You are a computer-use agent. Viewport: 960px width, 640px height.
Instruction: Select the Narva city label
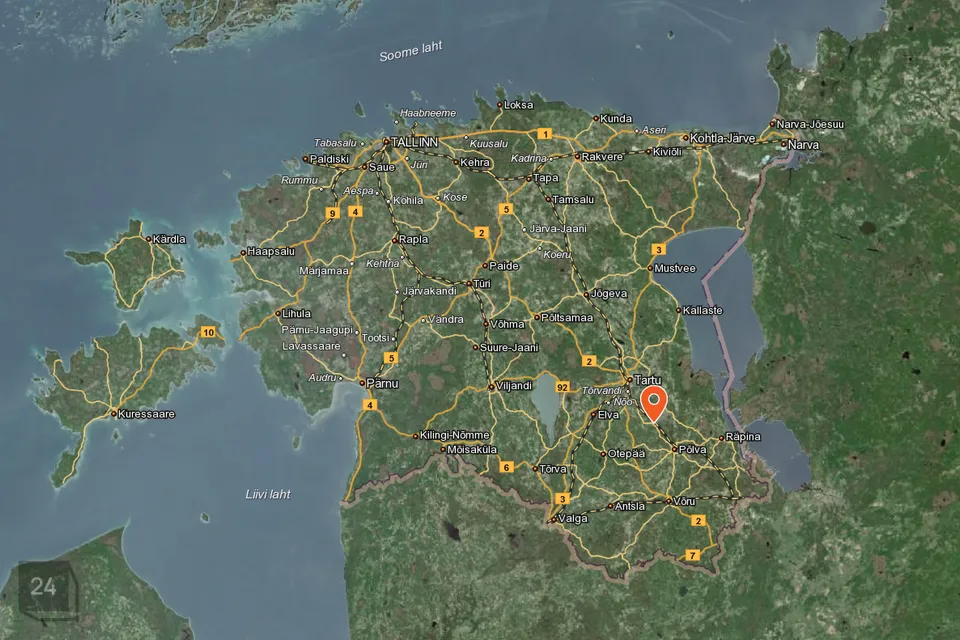(x=803, y=145)
